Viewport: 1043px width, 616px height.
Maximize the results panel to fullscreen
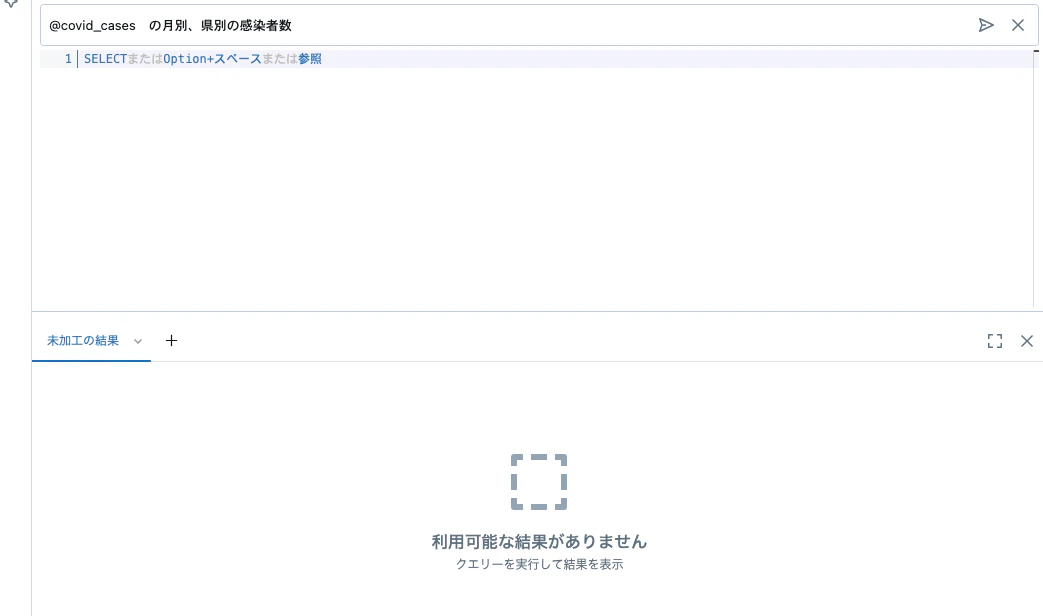coord(994,341)
